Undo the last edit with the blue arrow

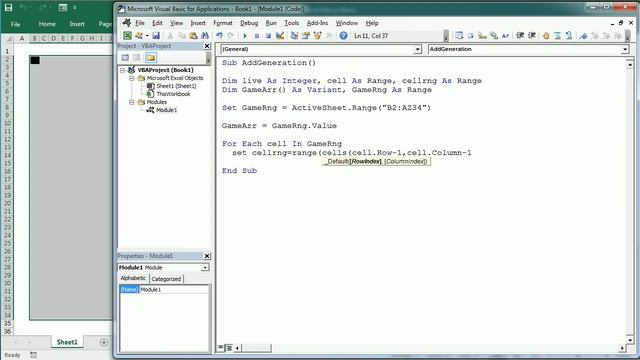[x=219, y=36]
